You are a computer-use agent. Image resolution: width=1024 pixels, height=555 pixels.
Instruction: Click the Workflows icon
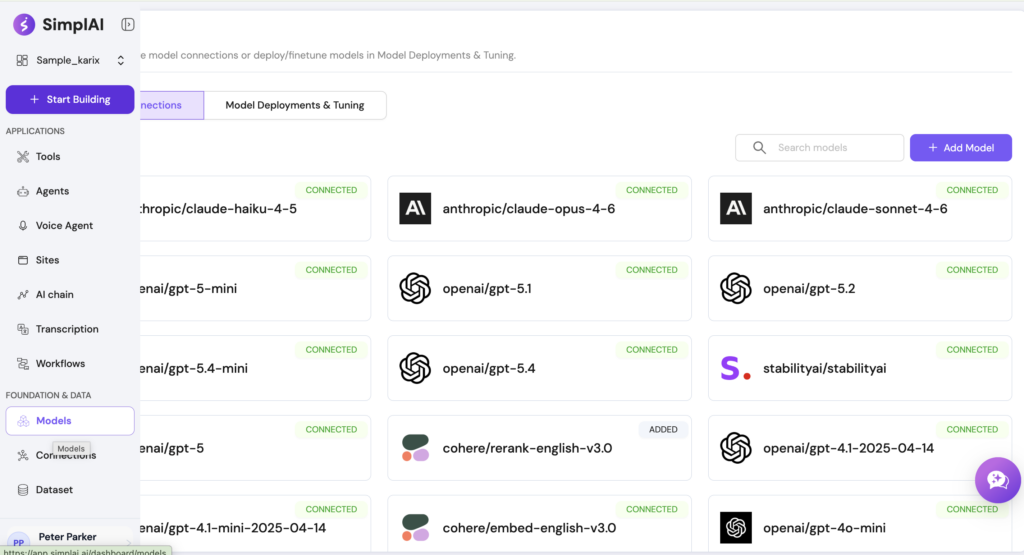pyautogui.click(x=23, y=364)
